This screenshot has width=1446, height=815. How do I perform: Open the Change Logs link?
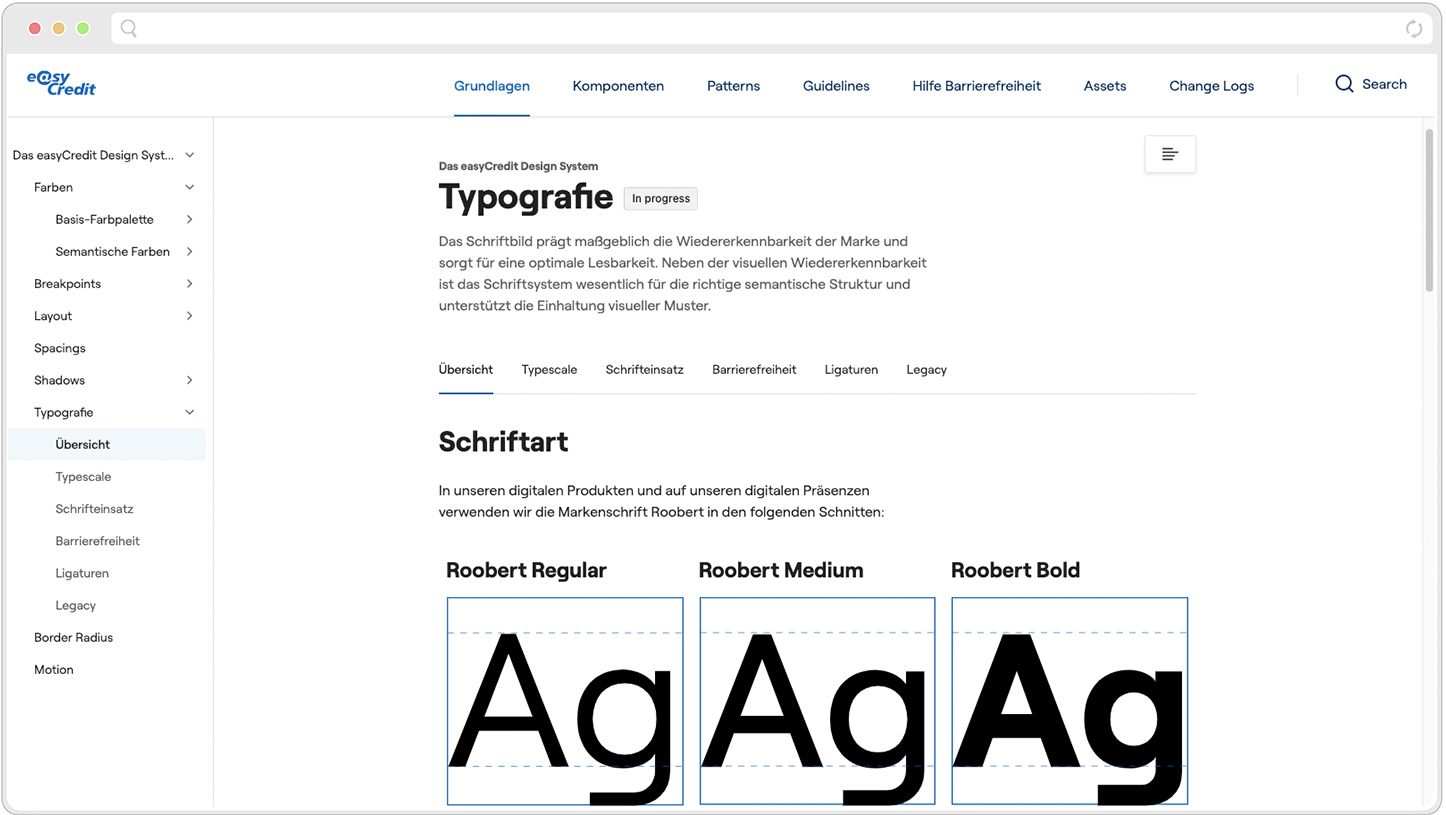click(1211, 86)
